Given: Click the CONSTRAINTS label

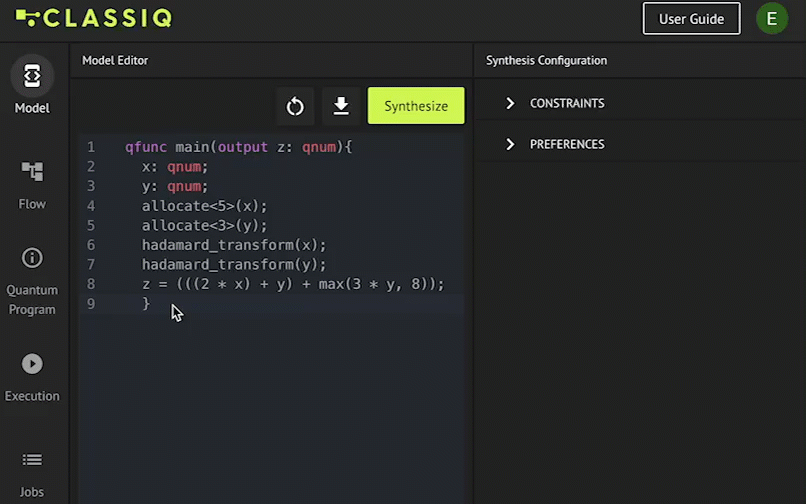Looking at the screenshot, I should coord(567,103).
